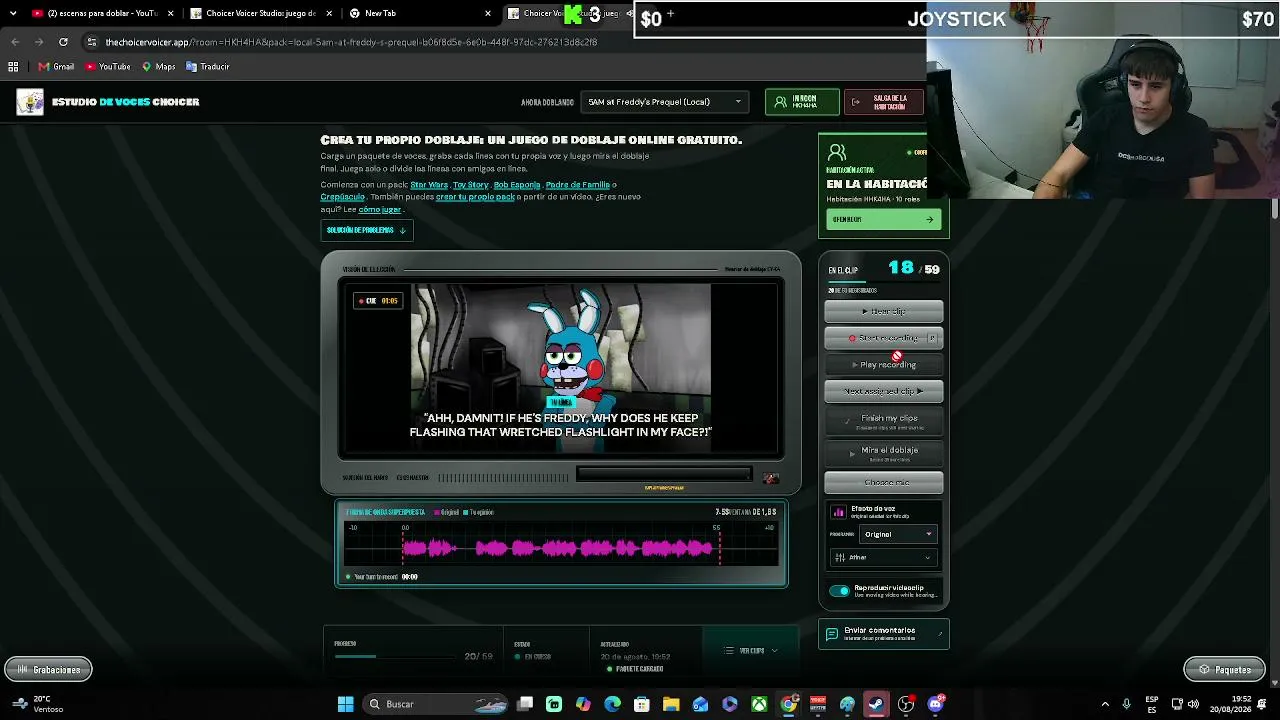
Task: Open the Padre de Familia pack link
Action: click(578, 185)
